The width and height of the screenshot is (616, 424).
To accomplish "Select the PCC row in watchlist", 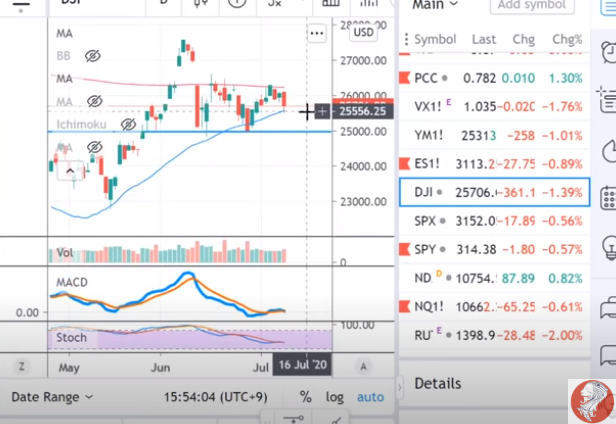I will pyautogui.click(x=494, y=78).
